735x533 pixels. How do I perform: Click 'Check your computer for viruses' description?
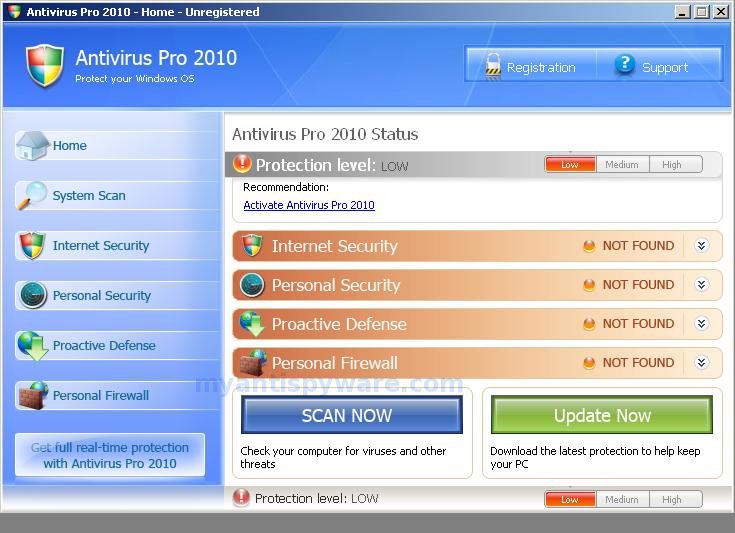(x=343, y=457)
